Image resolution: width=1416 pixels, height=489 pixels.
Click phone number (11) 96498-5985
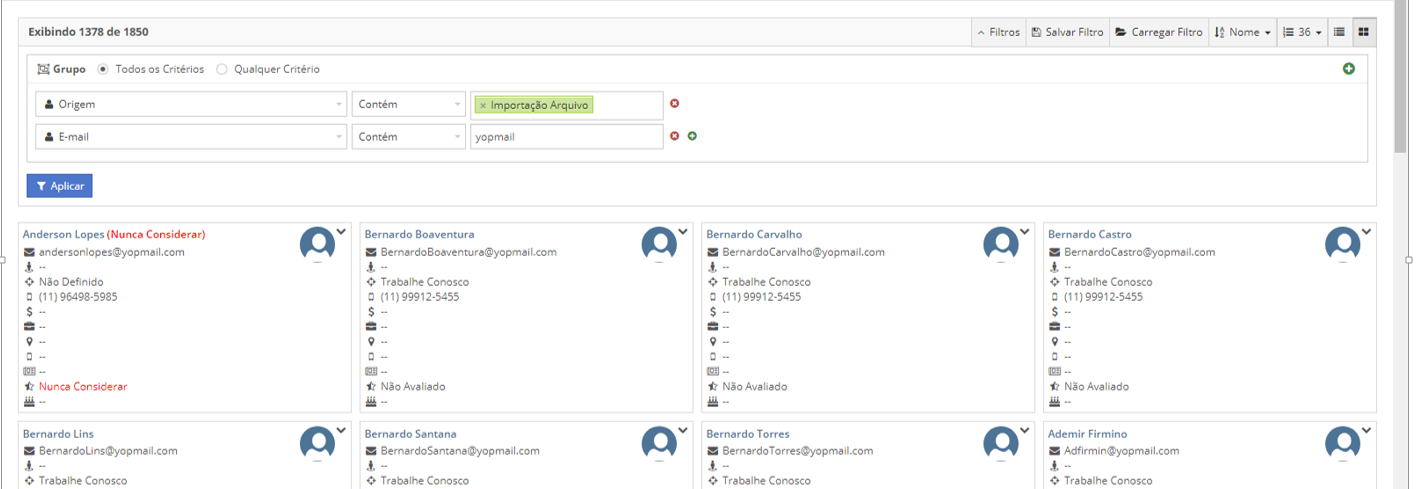[78, 297]
